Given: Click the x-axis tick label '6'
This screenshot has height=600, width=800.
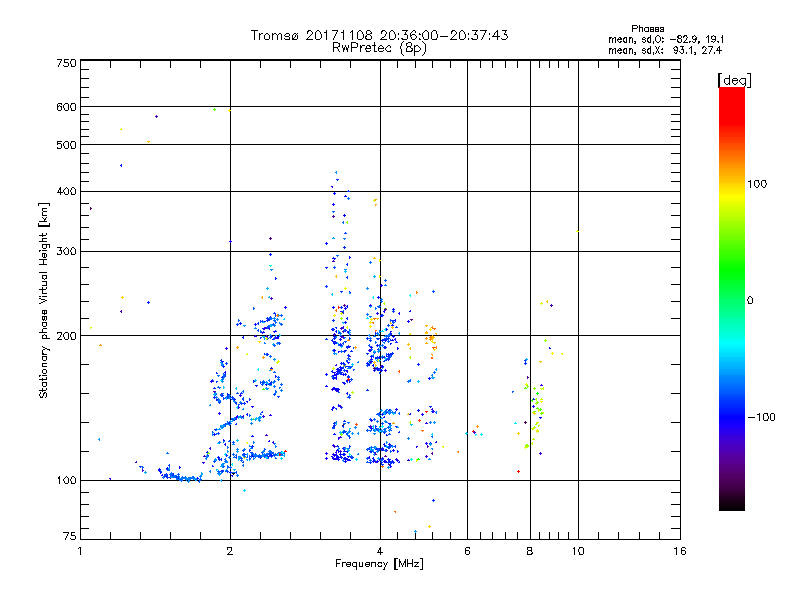Looking at the screenshot, I should point(467,551).
